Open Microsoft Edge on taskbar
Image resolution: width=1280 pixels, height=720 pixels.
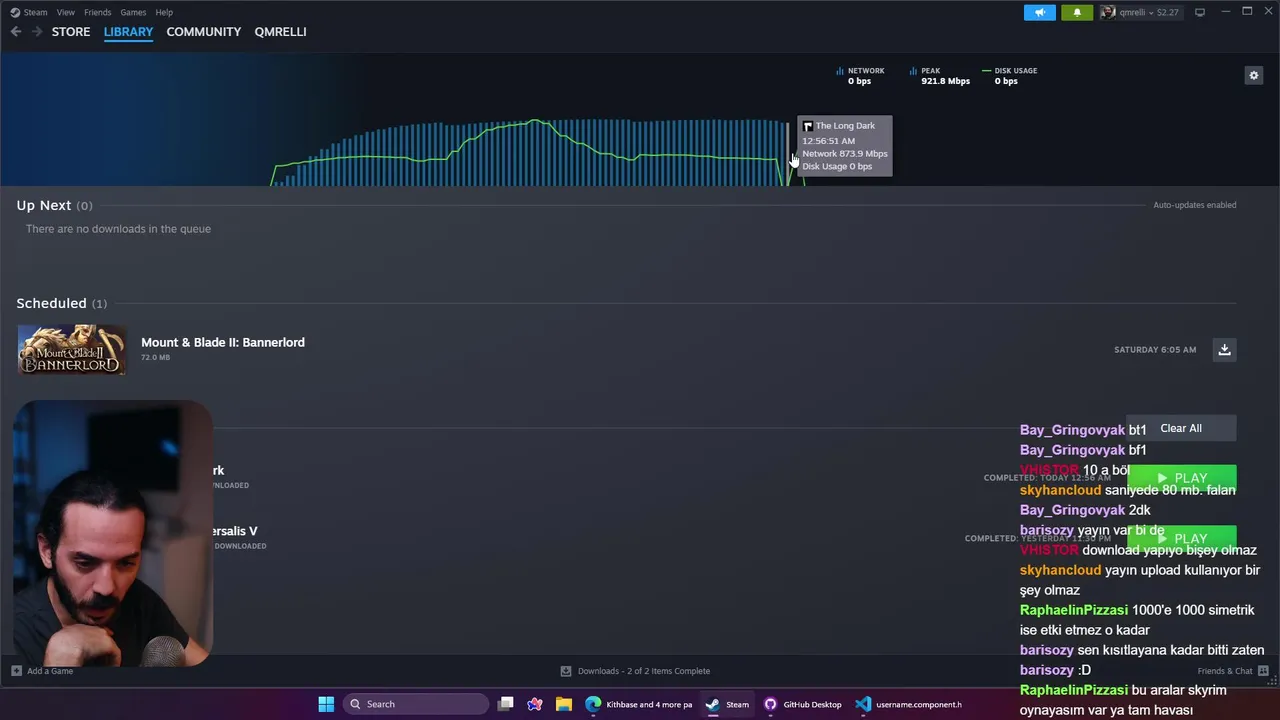tap(640, 704)
